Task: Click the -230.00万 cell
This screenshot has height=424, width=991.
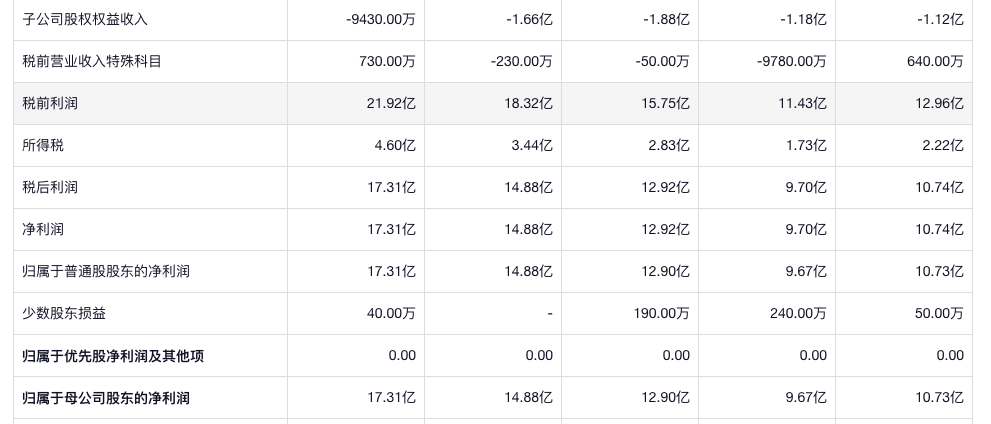Action: tap(522, 61)
